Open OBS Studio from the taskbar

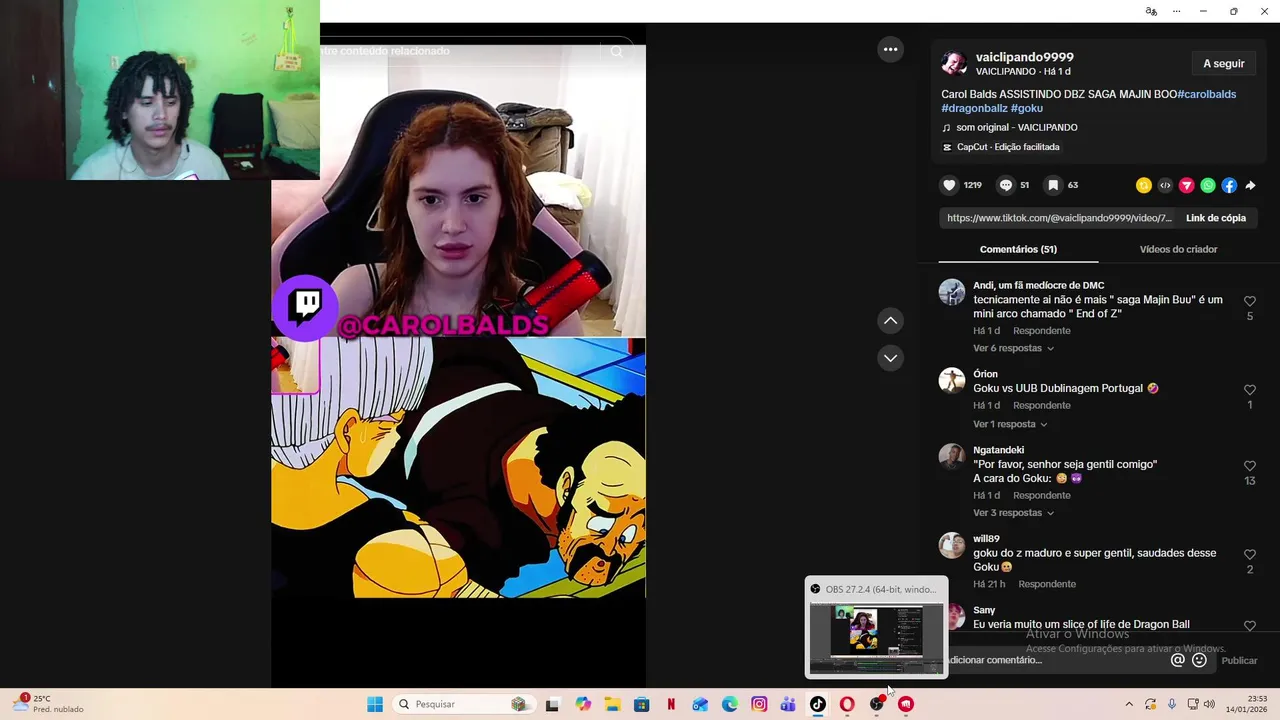tap(877, 704)
